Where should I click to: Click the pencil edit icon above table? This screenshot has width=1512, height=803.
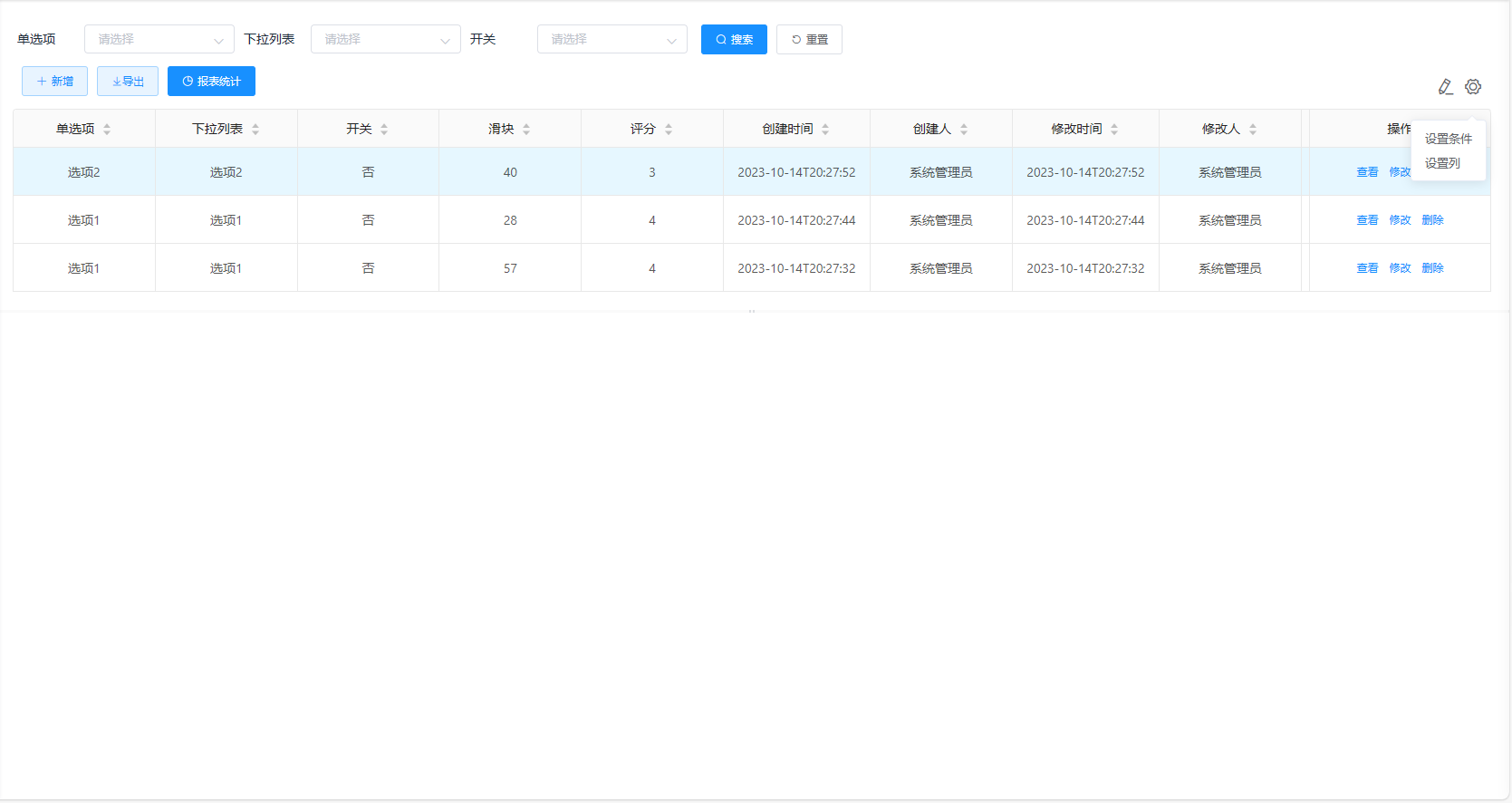1446,87
